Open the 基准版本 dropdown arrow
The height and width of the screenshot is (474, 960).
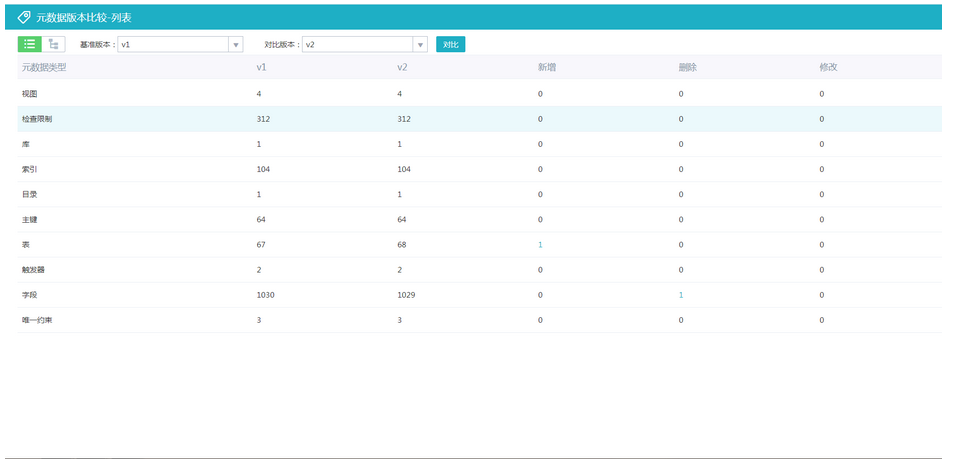tap(236, 45)
